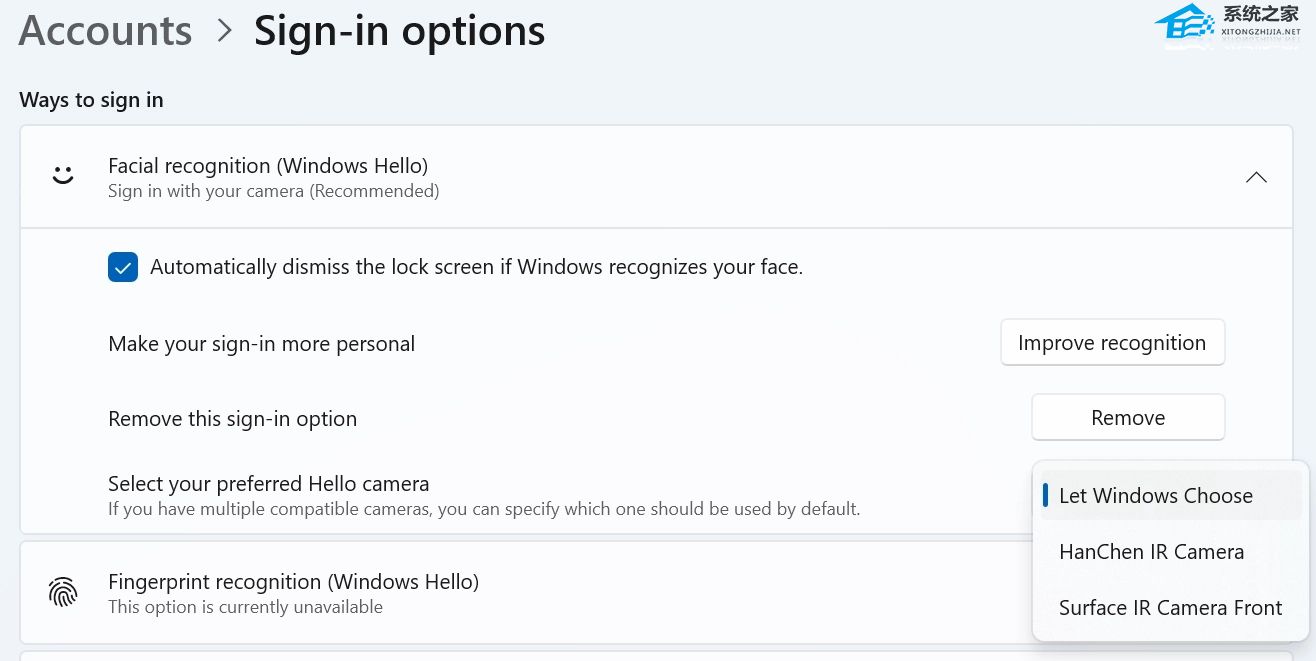Click the Facial recognition (Windows Hello) header

268,166
